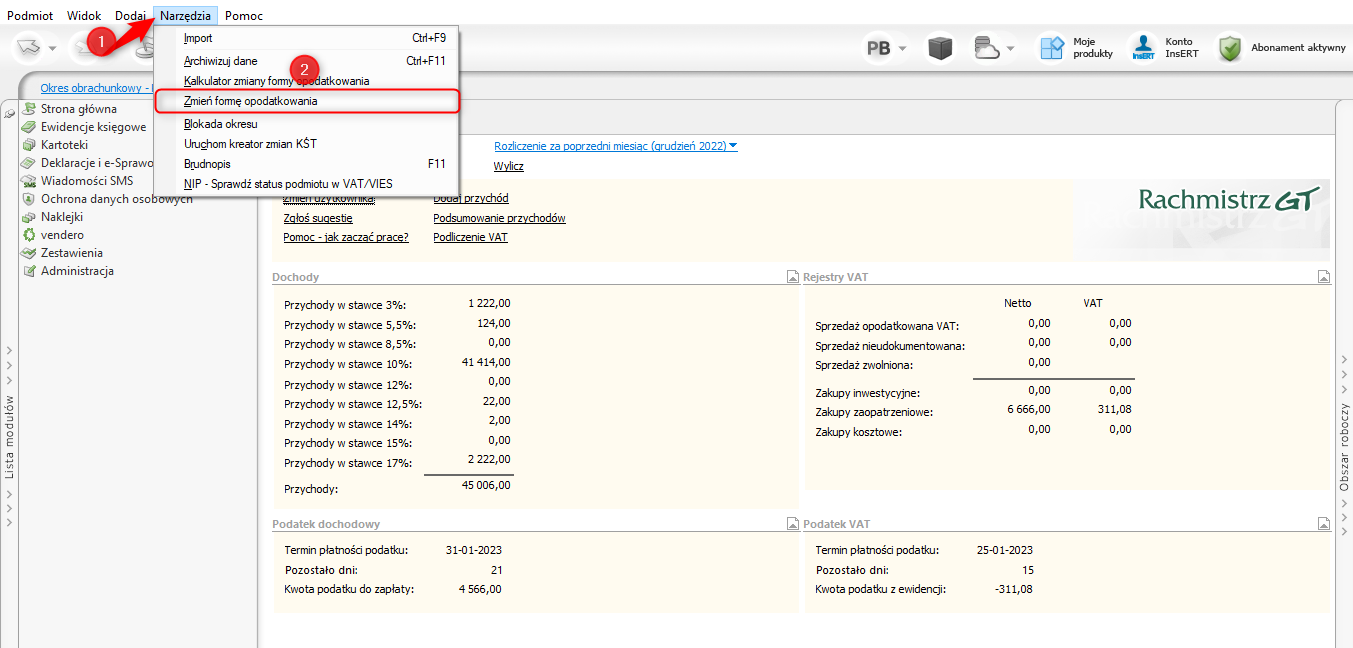Select Uruchom kreator zmian KŚT
The image size is (1353, 648).
[x=306, y=144]
